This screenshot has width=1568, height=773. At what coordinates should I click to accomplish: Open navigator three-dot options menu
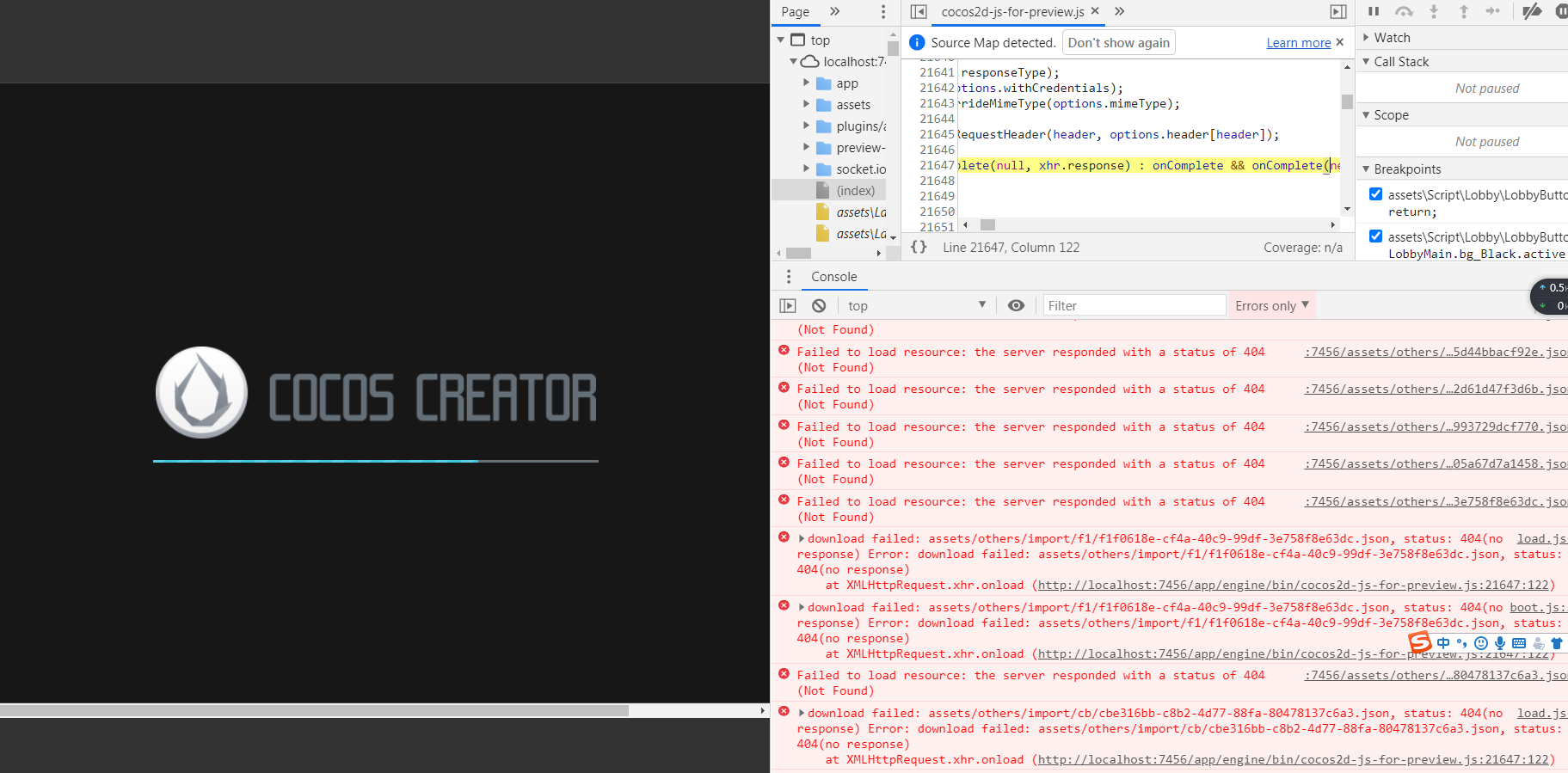tap(882, 11)
